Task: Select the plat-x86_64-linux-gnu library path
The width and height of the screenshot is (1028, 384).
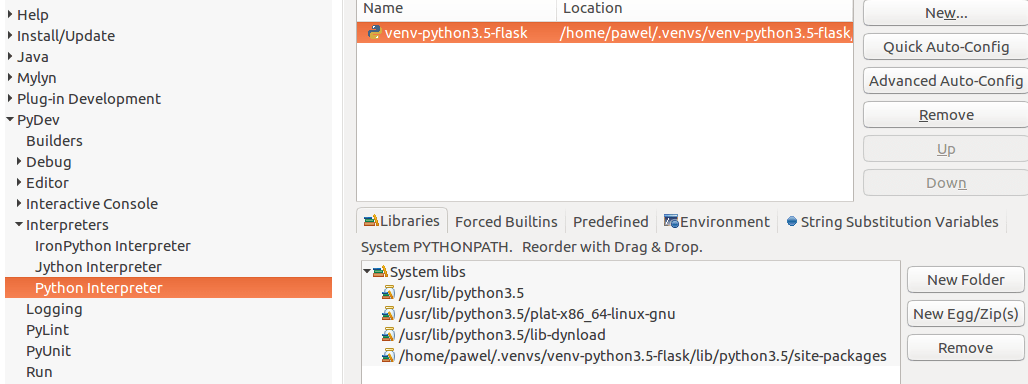Action: (x=537, y=314)
